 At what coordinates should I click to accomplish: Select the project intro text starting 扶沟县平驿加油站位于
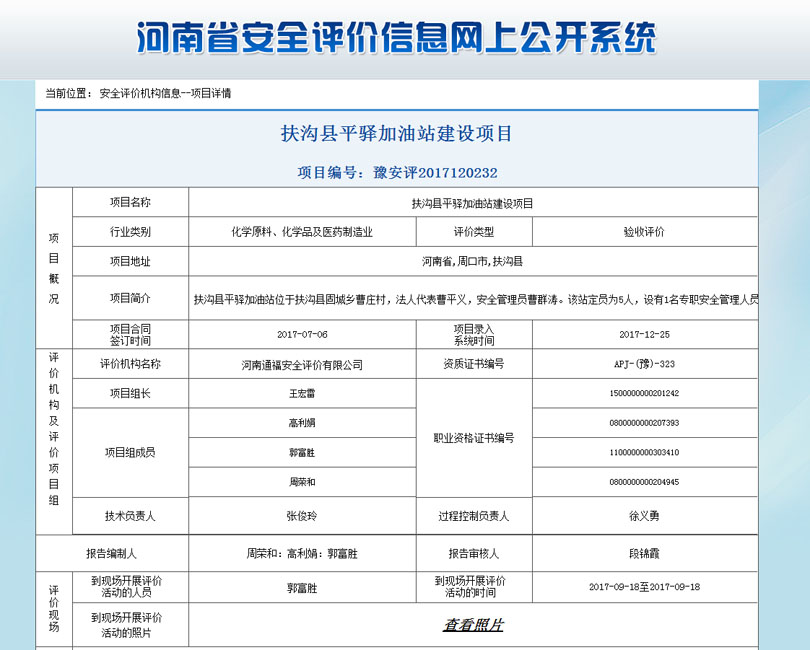(x=476, y=299)
